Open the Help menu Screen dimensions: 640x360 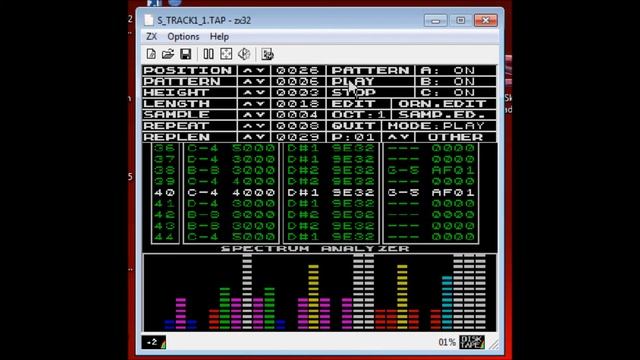pos(219,37)
